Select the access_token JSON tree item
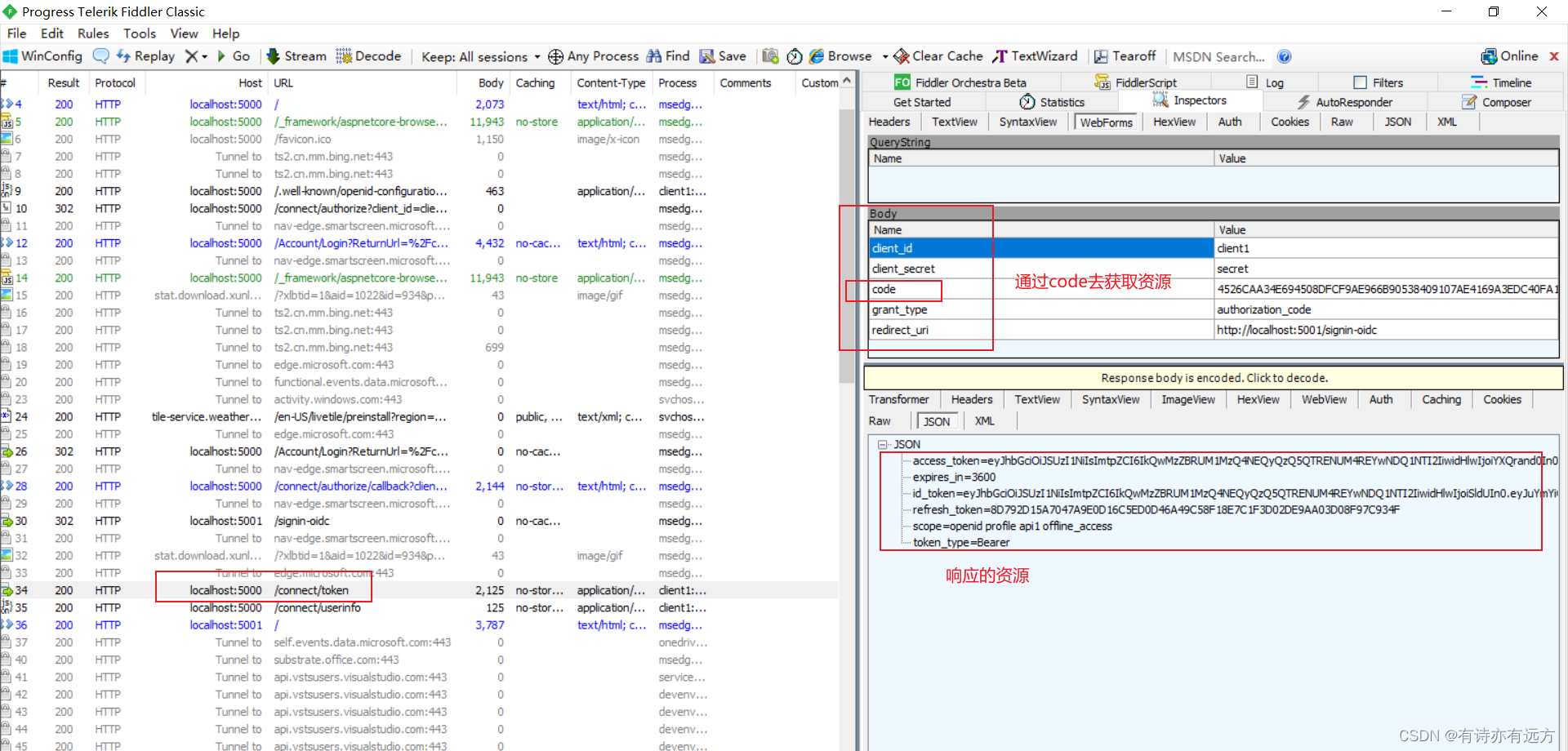This screenshot has width=1568, height=751. pos(1235,460)
